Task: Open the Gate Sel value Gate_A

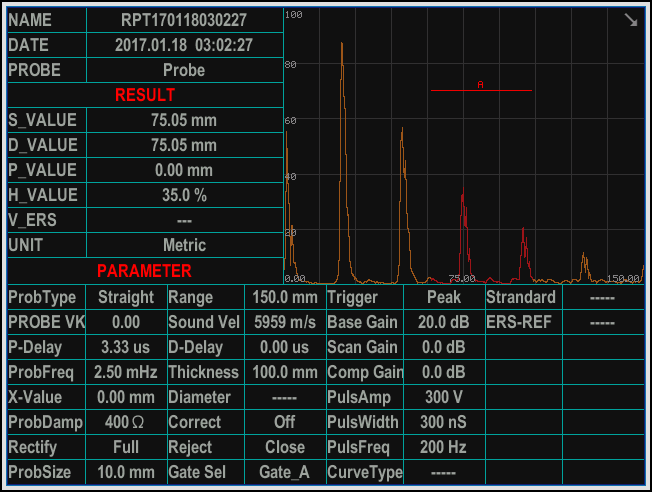Action: (x=284, y=472)
